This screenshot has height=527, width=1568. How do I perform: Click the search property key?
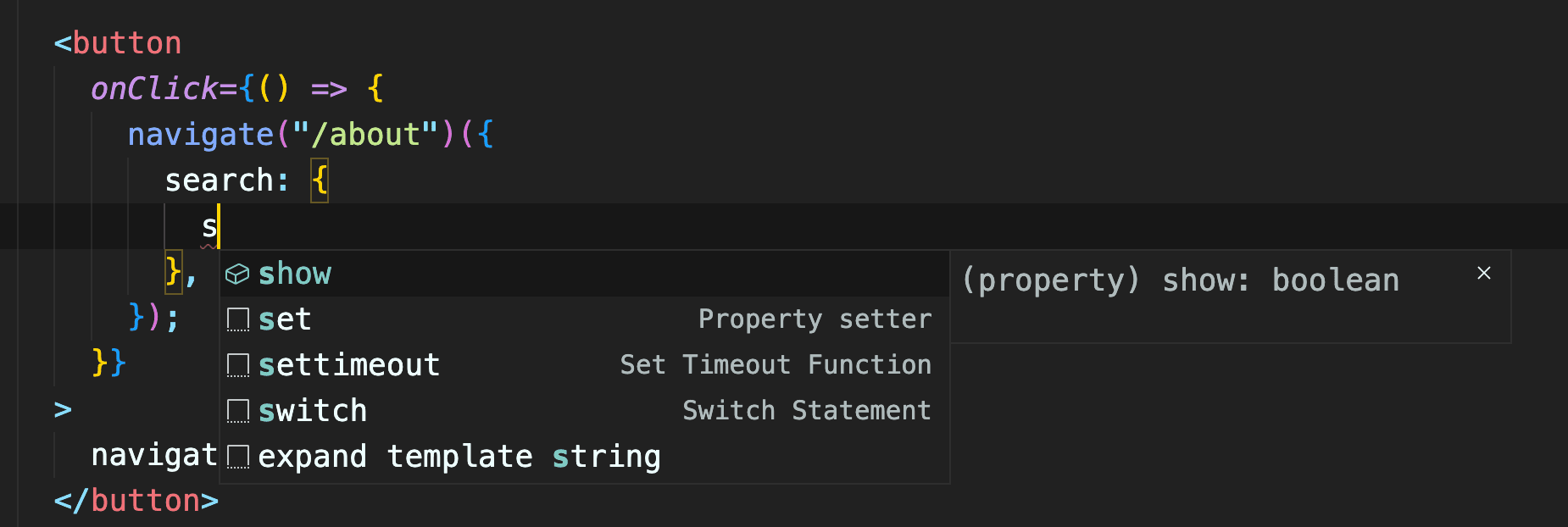[219, 180]
